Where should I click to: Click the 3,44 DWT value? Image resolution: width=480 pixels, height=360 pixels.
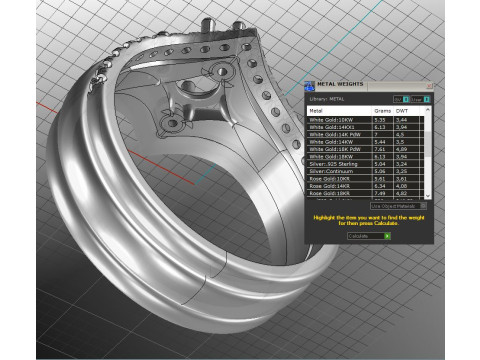pos(402,120)
